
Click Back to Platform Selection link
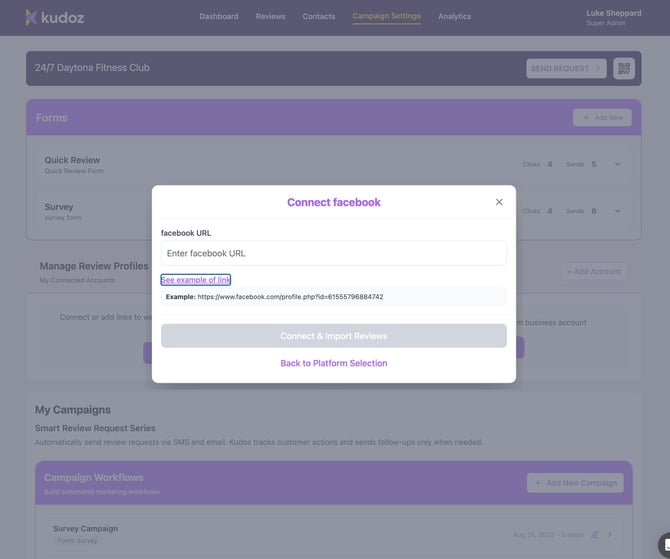tap(334, 363)
